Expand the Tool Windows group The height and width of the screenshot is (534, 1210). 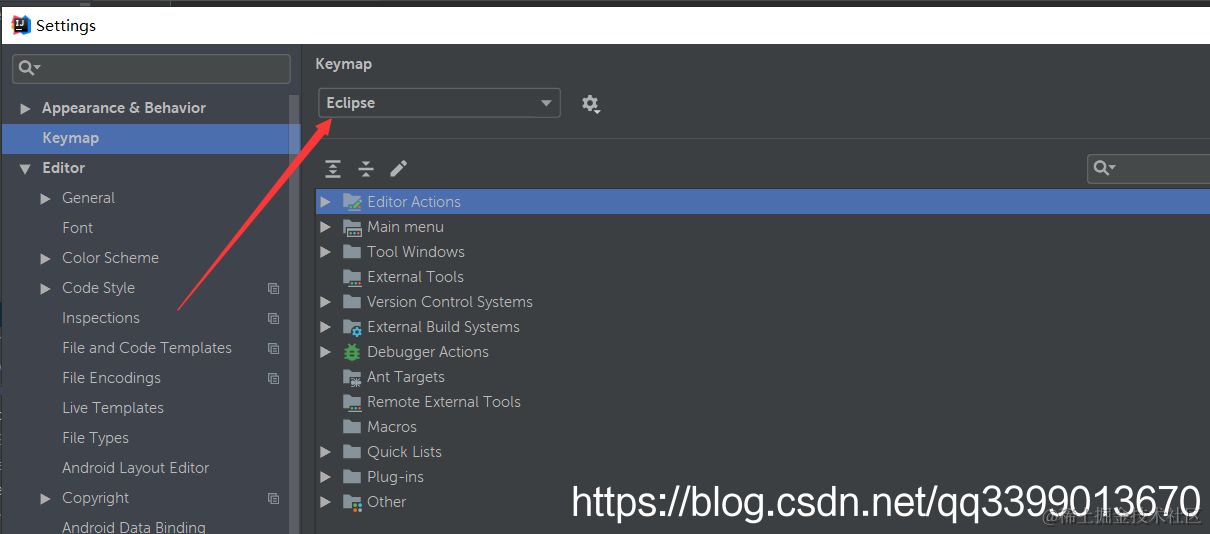325,251
